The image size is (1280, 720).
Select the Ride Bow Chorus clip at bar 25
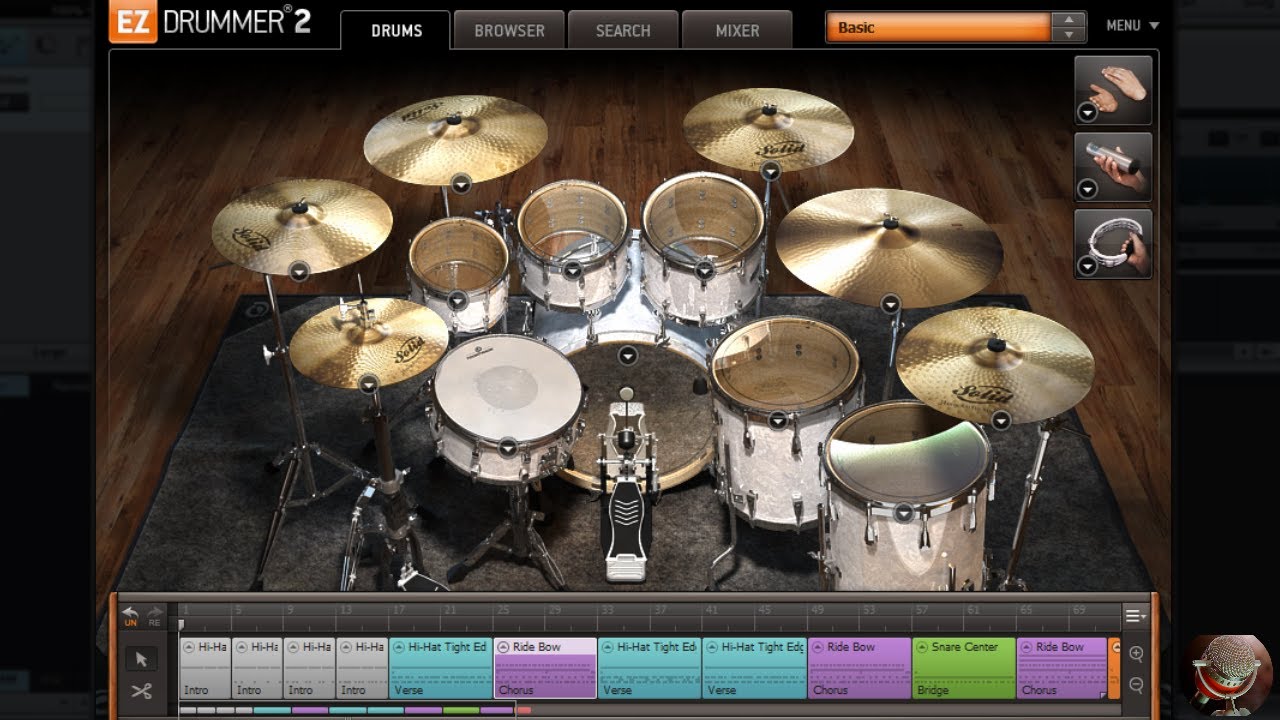(x=545, y=668)
